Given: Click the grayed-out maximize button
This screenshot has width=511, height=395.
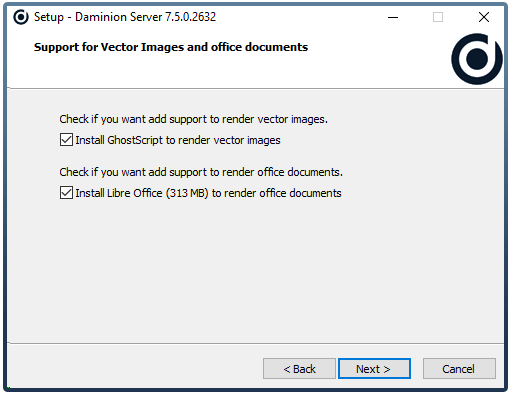Looking at the screenshot, I should click(438, 17).
